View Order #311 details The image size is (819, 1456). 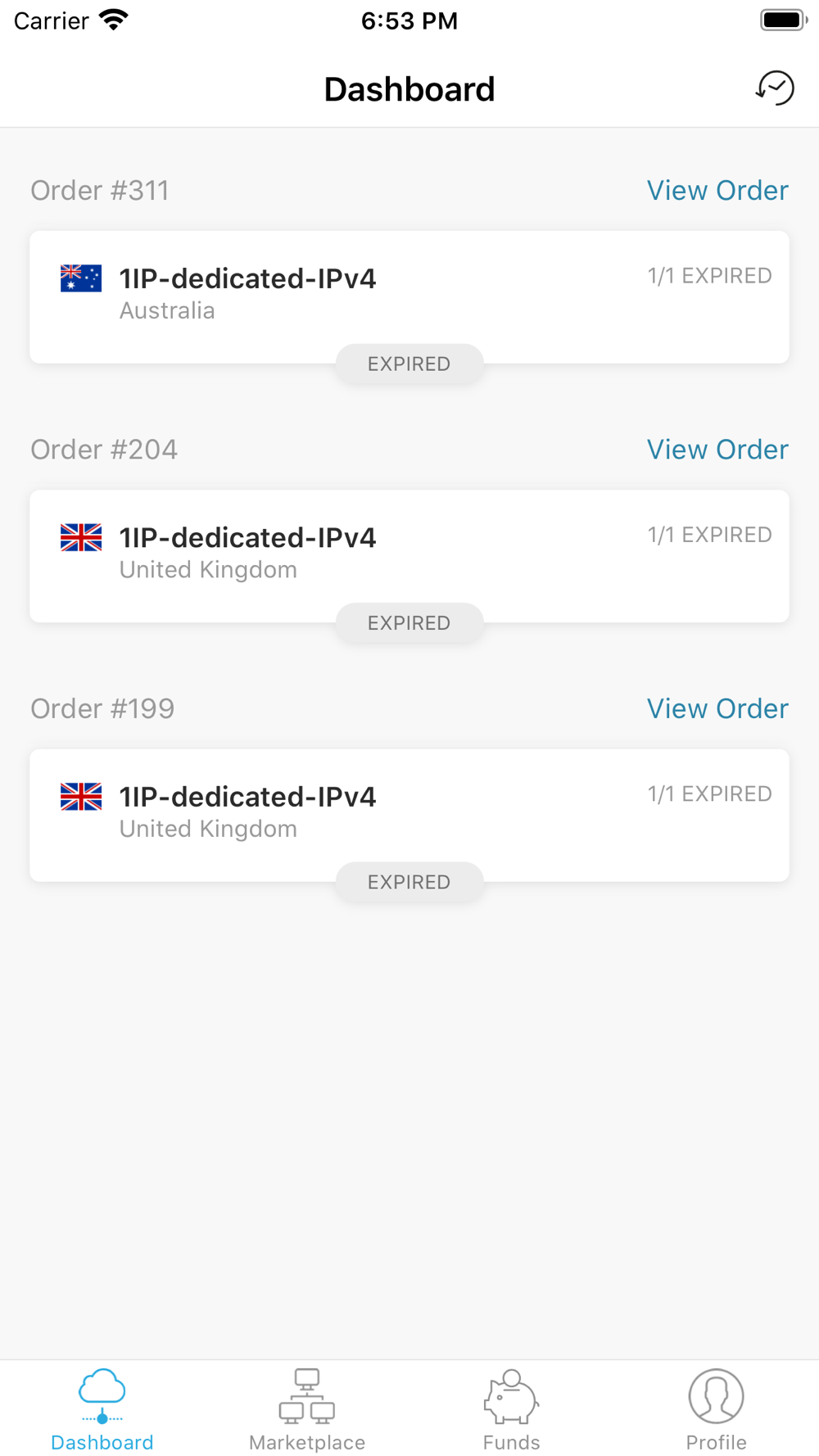point(717,190)
